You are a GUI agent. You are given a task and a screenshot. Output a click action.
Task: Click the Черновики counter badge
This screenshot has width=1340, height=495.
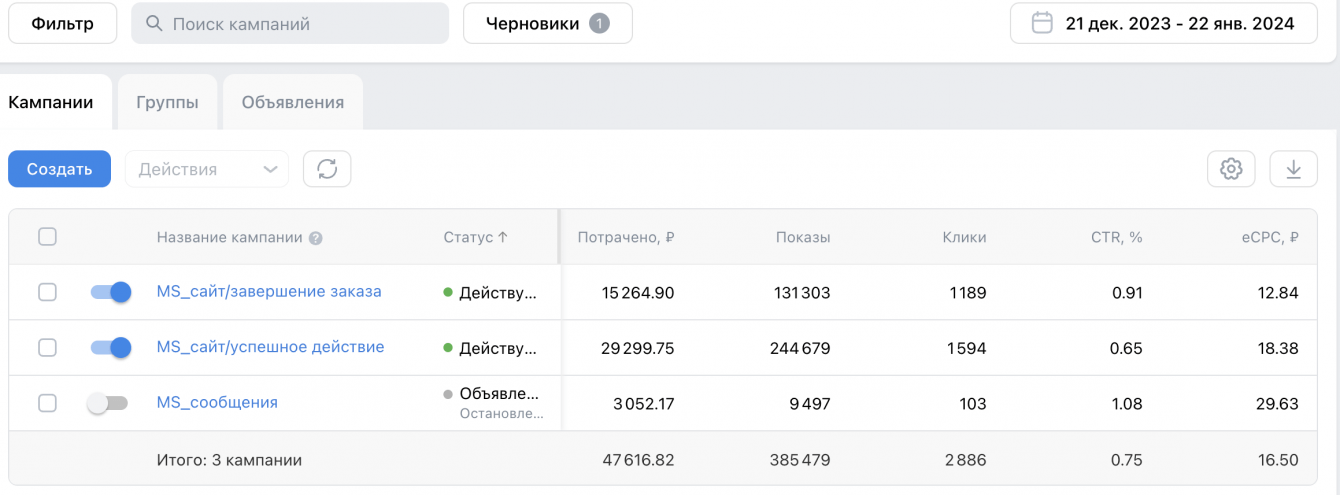pos(599,23)
